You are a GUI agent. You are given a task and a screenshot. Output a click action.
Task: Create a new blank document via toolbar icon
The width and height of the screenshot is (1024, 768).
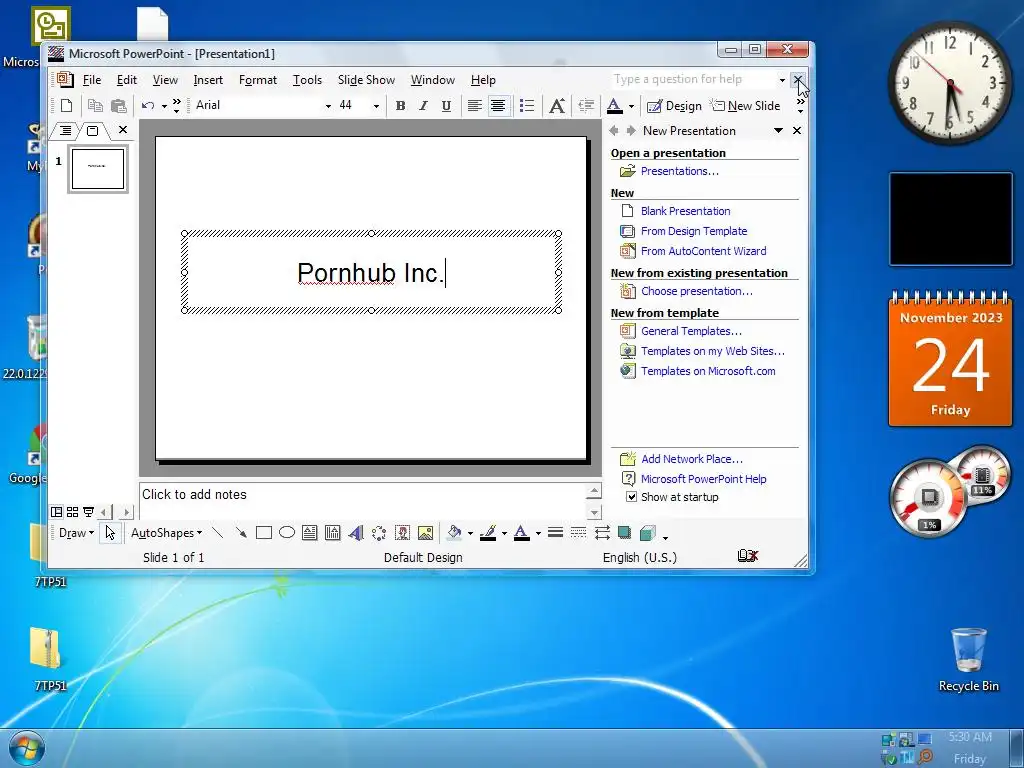(x=66, y=105)
